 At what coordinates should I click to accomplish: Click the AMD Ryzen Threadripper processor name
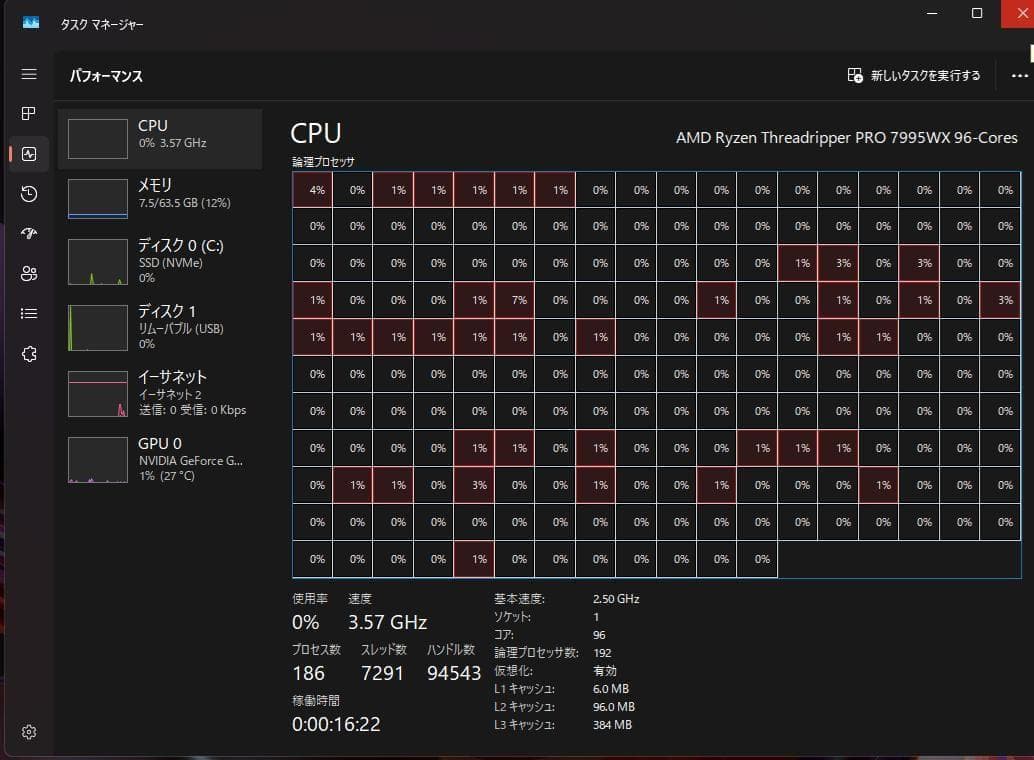(x=858, y=137)
